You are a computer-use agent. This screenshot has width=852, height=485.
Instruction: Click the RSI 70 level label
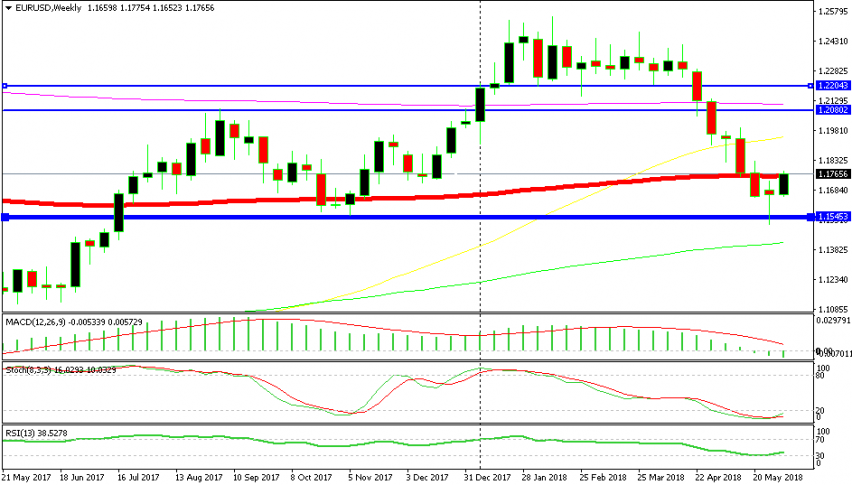[x=822, y=439]
